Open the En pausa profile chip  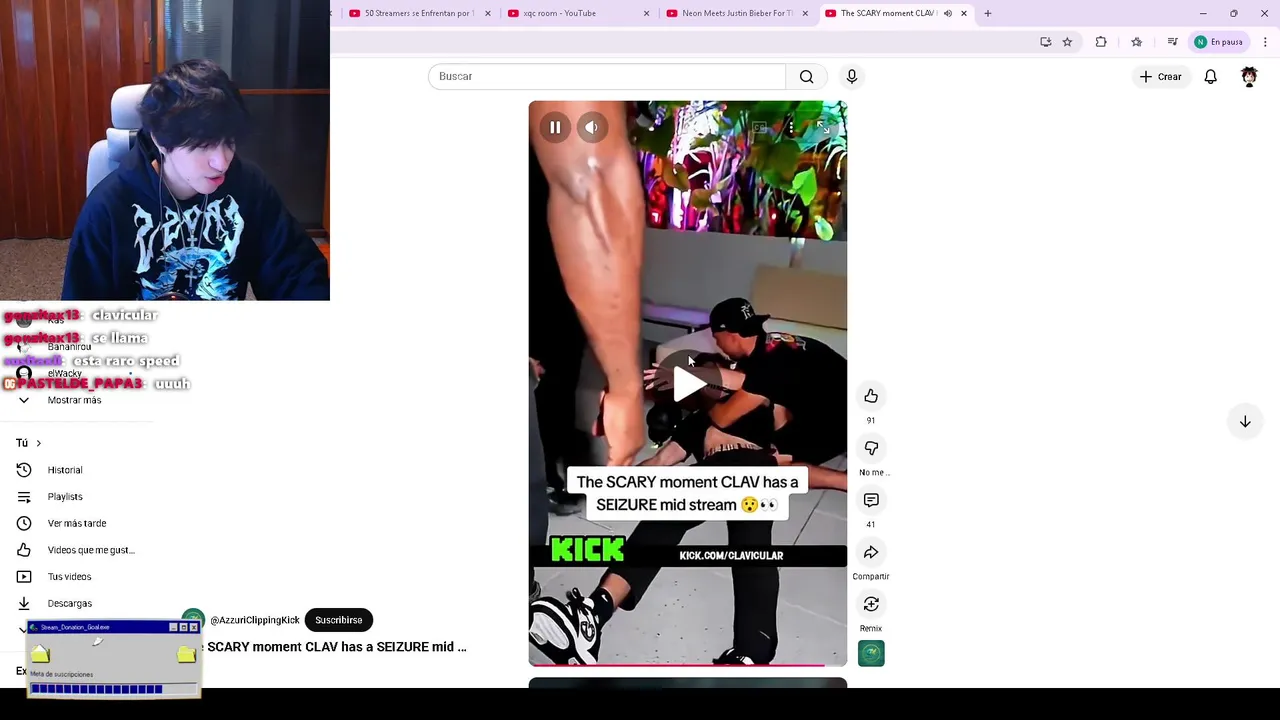(x=1219, y=42)
